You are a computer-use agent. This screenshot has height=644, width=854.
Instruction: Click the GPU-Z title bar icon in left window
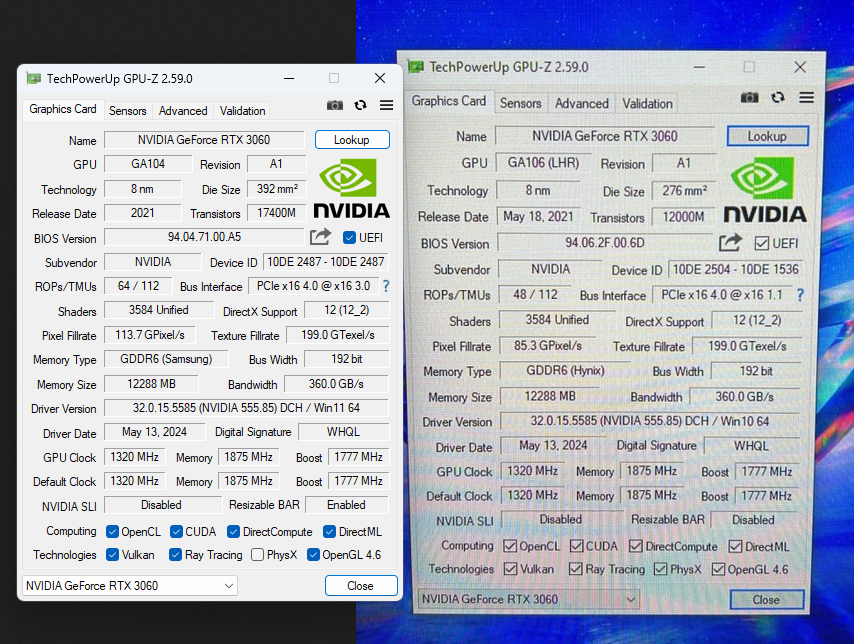click(34, 78)
